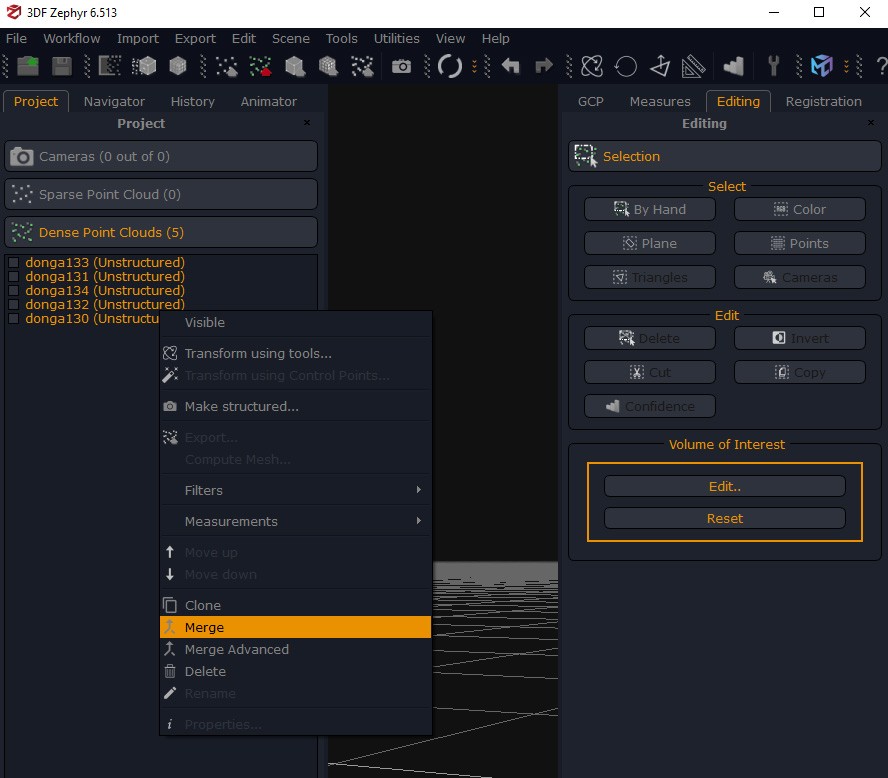Click the camera screenshot icon in toolbar
The width and height of the screenshot is (888, 778).
click(401, 66)
